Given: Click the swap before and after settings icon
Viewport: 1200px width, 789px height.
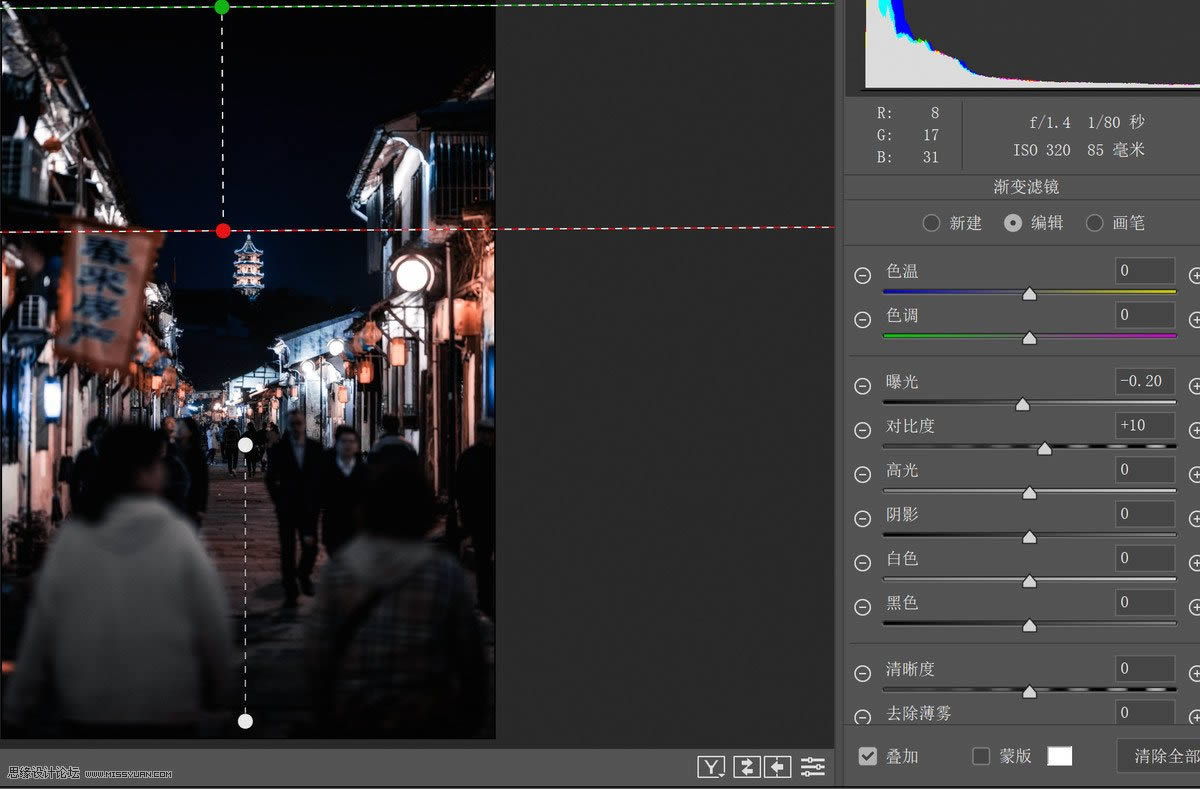Looking at the screenshot, I should click(745, 765).
